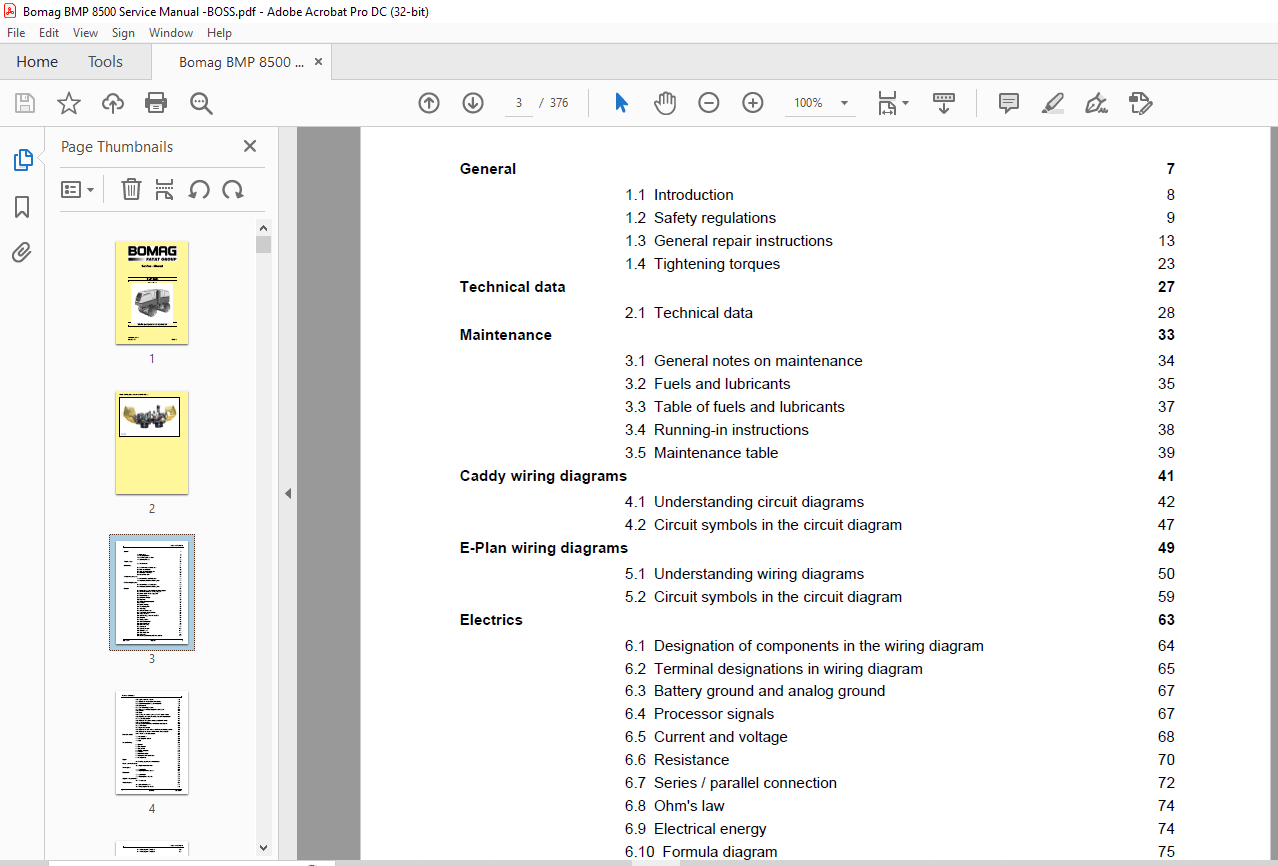The image size is (1278, 866).
Task: Click '4.1 Understanding circuit diagrams' entry
Action: 744,502
